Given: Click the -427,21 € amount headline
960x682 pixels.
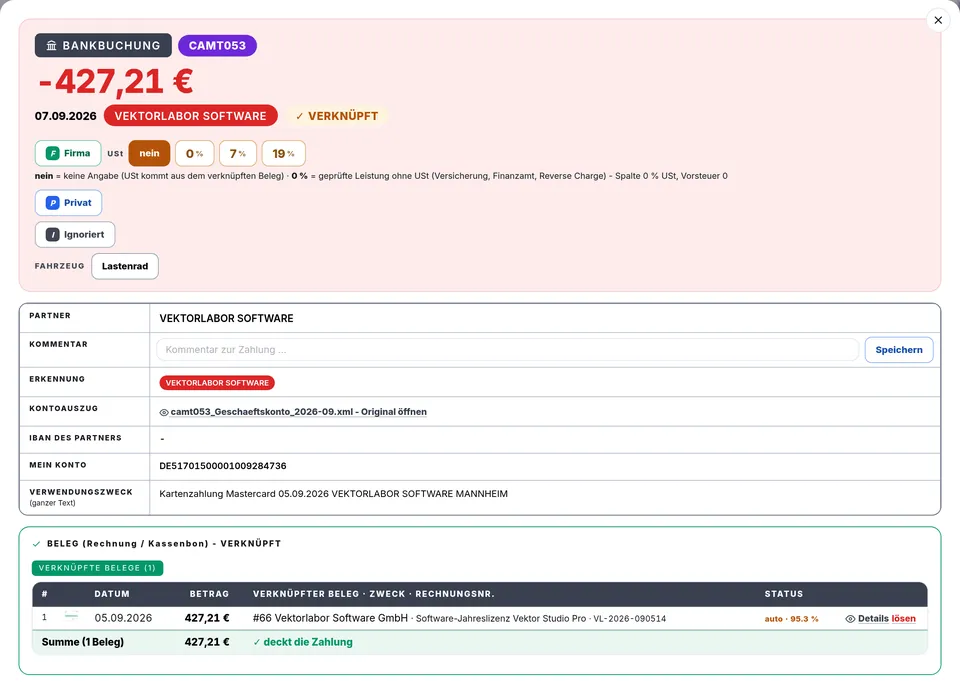Looking at the screenshot, I should pos(116,81).
